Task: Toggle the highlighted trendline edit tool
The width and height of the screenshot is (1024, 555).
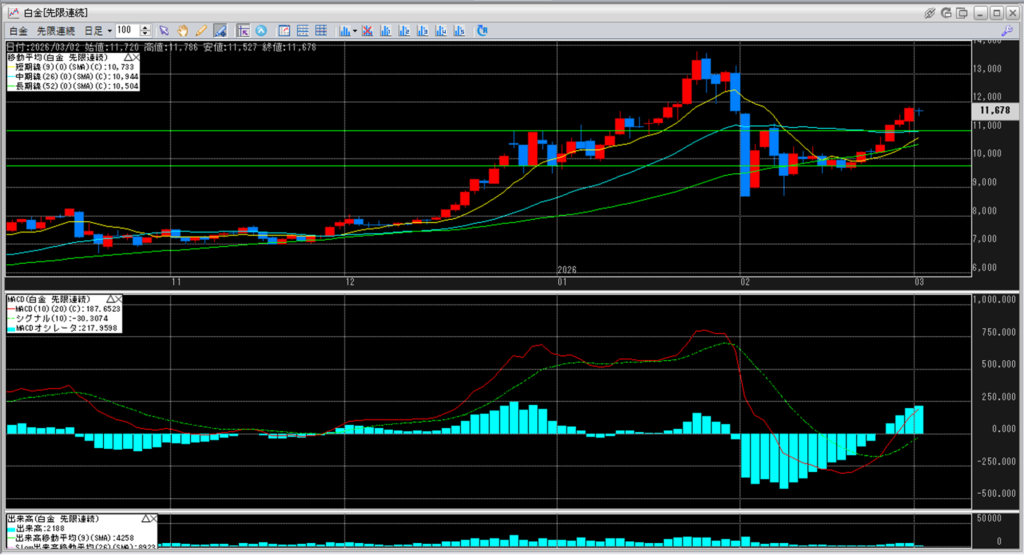Action: click(220, 30)
